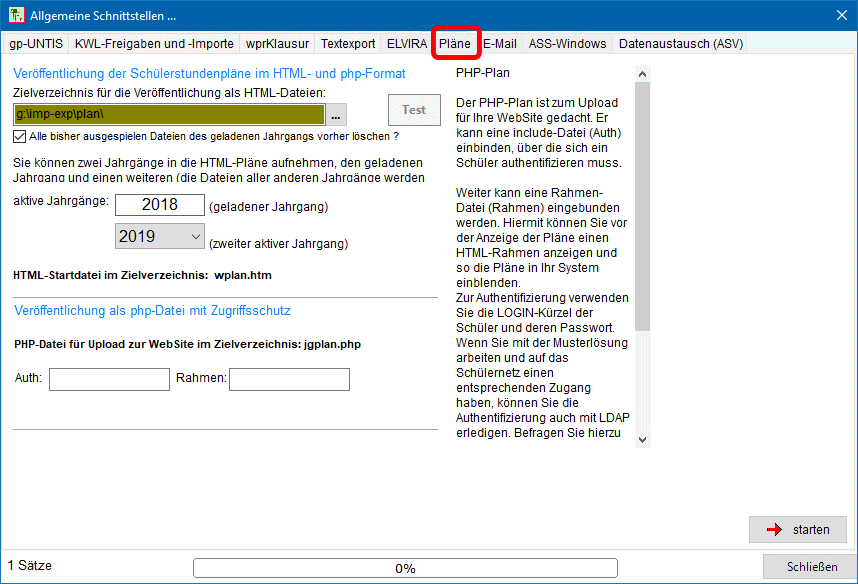
Task: Go to the Textexport tab
Action: coord(348,44)
